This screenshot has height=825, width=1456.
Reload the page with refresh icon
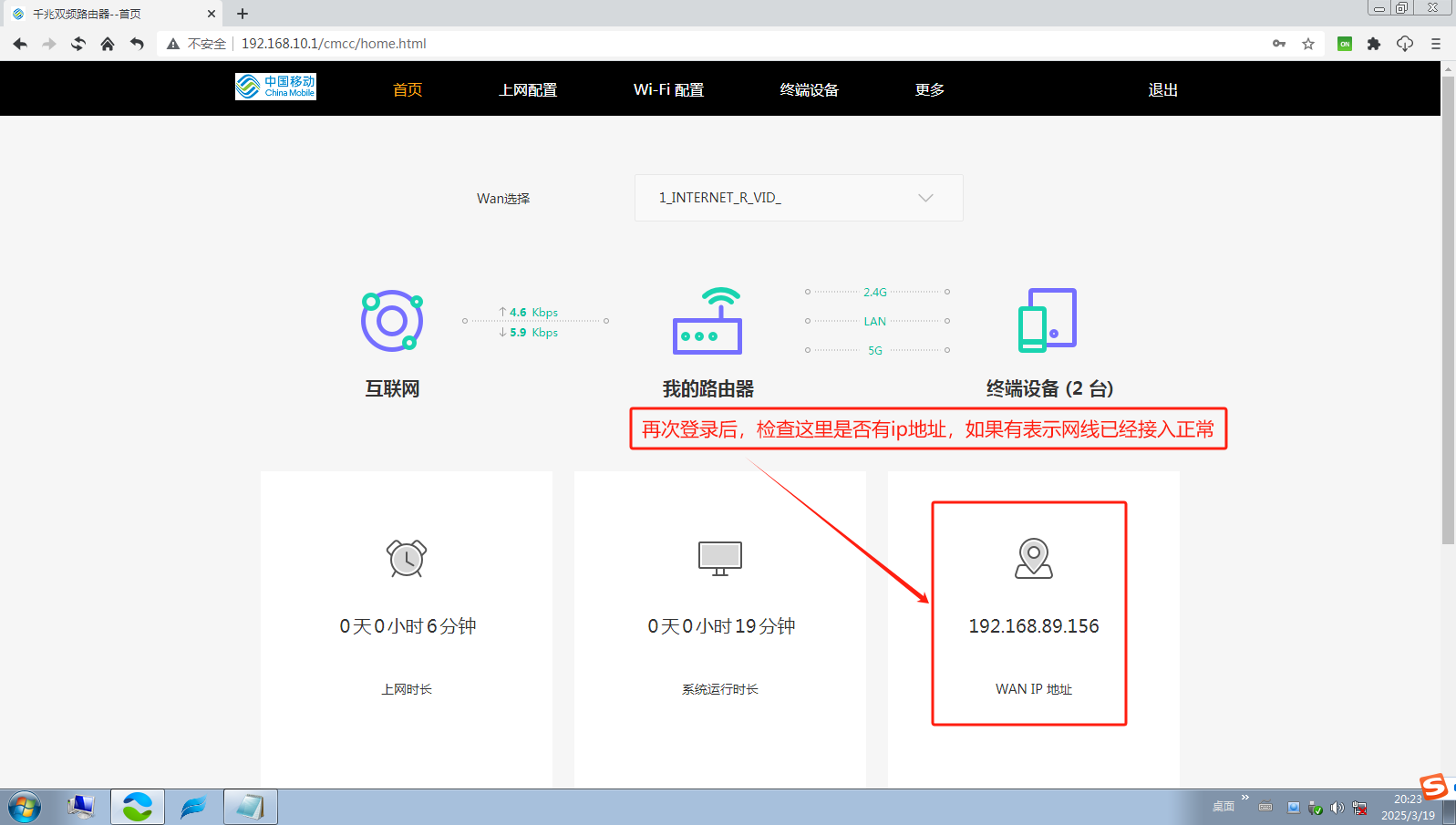(78, 44)
